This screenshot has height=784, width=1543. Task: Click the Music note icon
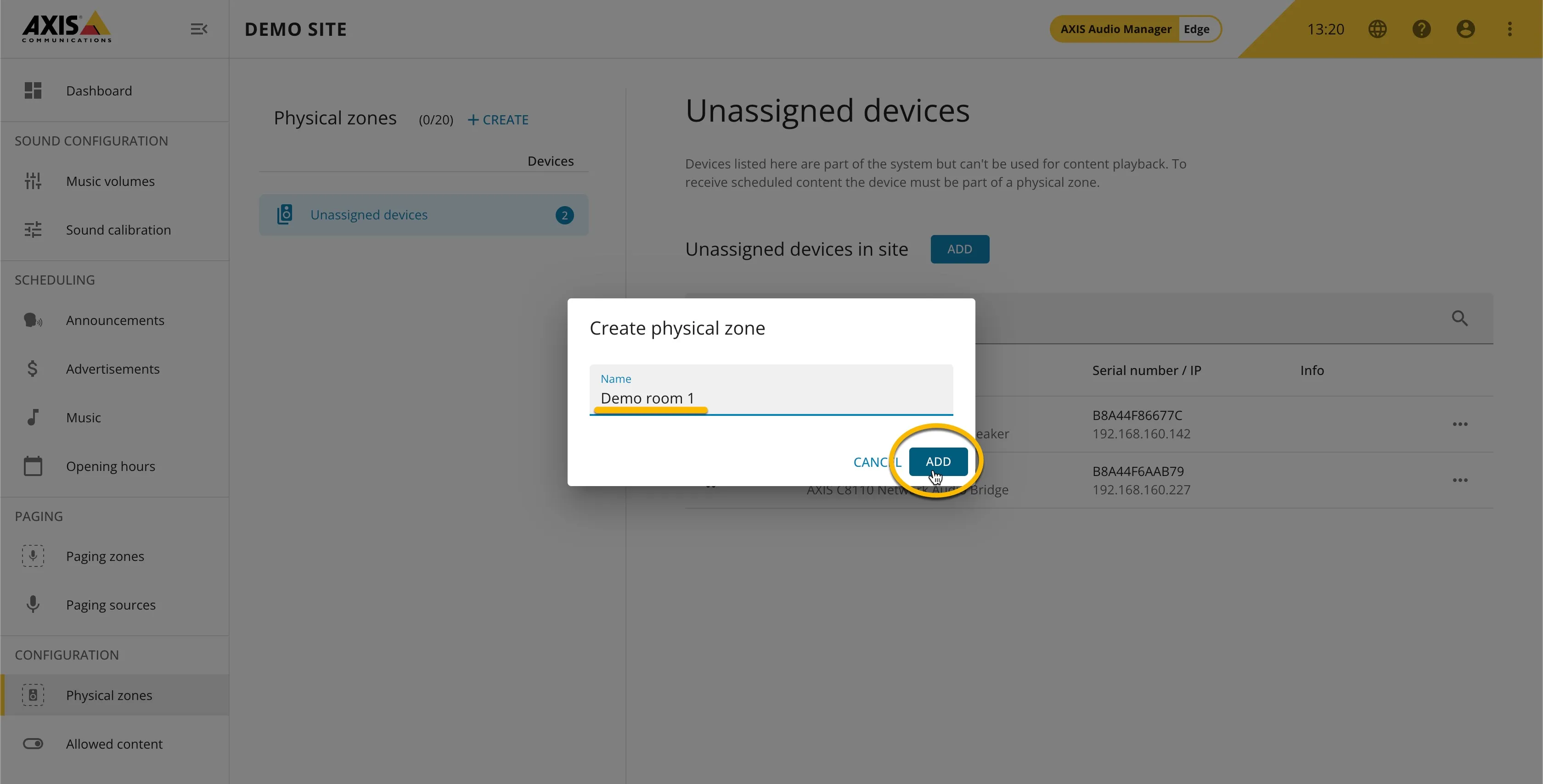[33, 417]
